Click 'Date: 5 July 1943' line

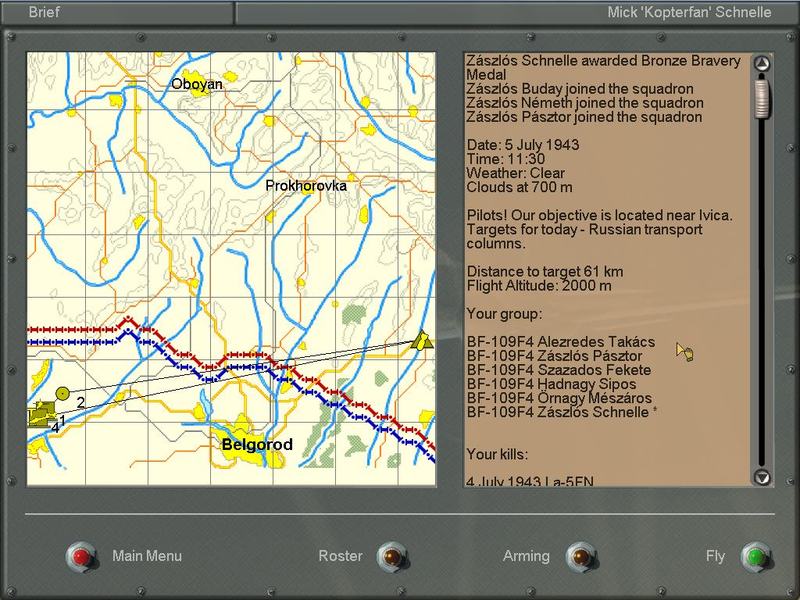tap(523, 145)
